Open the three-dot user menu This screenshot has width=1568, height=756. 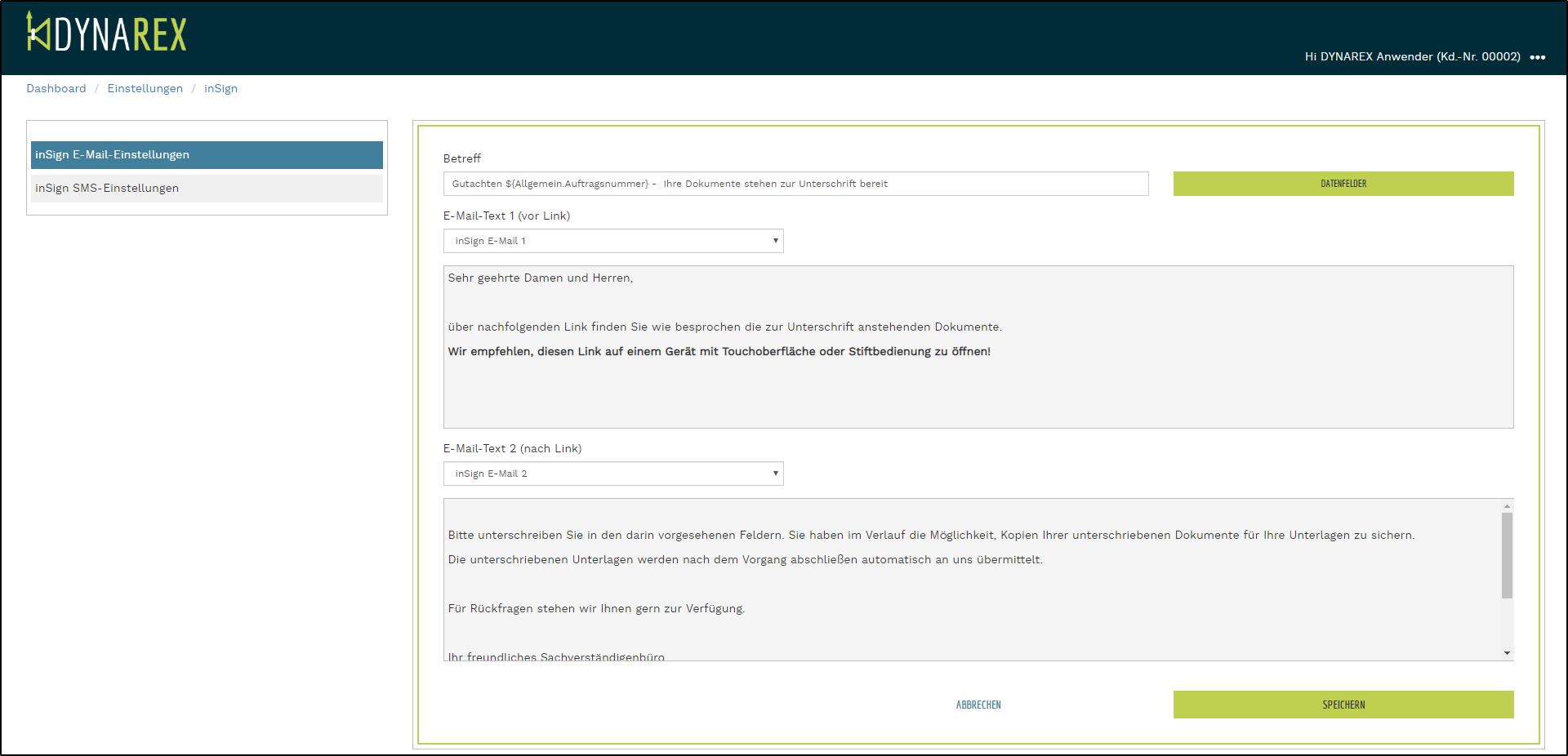point(1537,57)
